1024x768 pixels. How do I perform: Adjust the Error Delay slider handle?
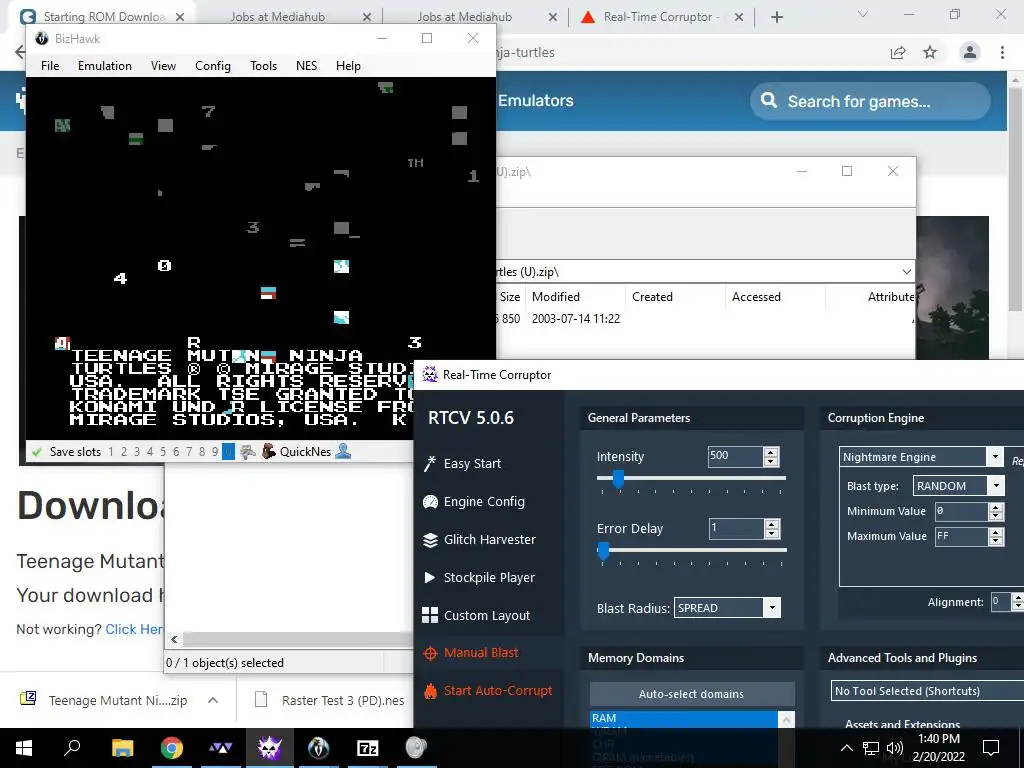[603, 551]
